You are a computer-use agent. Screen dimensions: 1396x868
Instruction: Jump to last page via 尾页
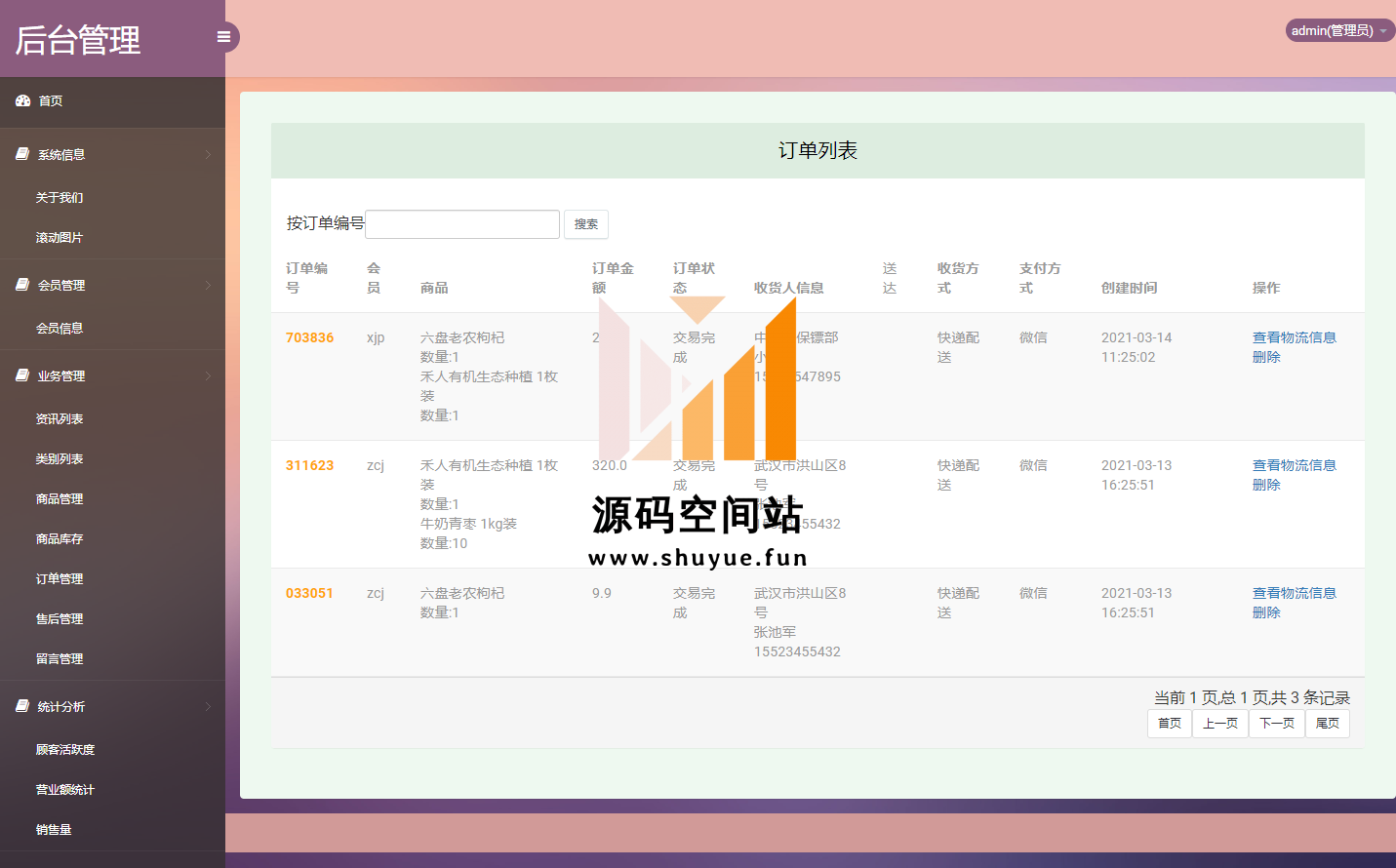tap(1327, 724)
